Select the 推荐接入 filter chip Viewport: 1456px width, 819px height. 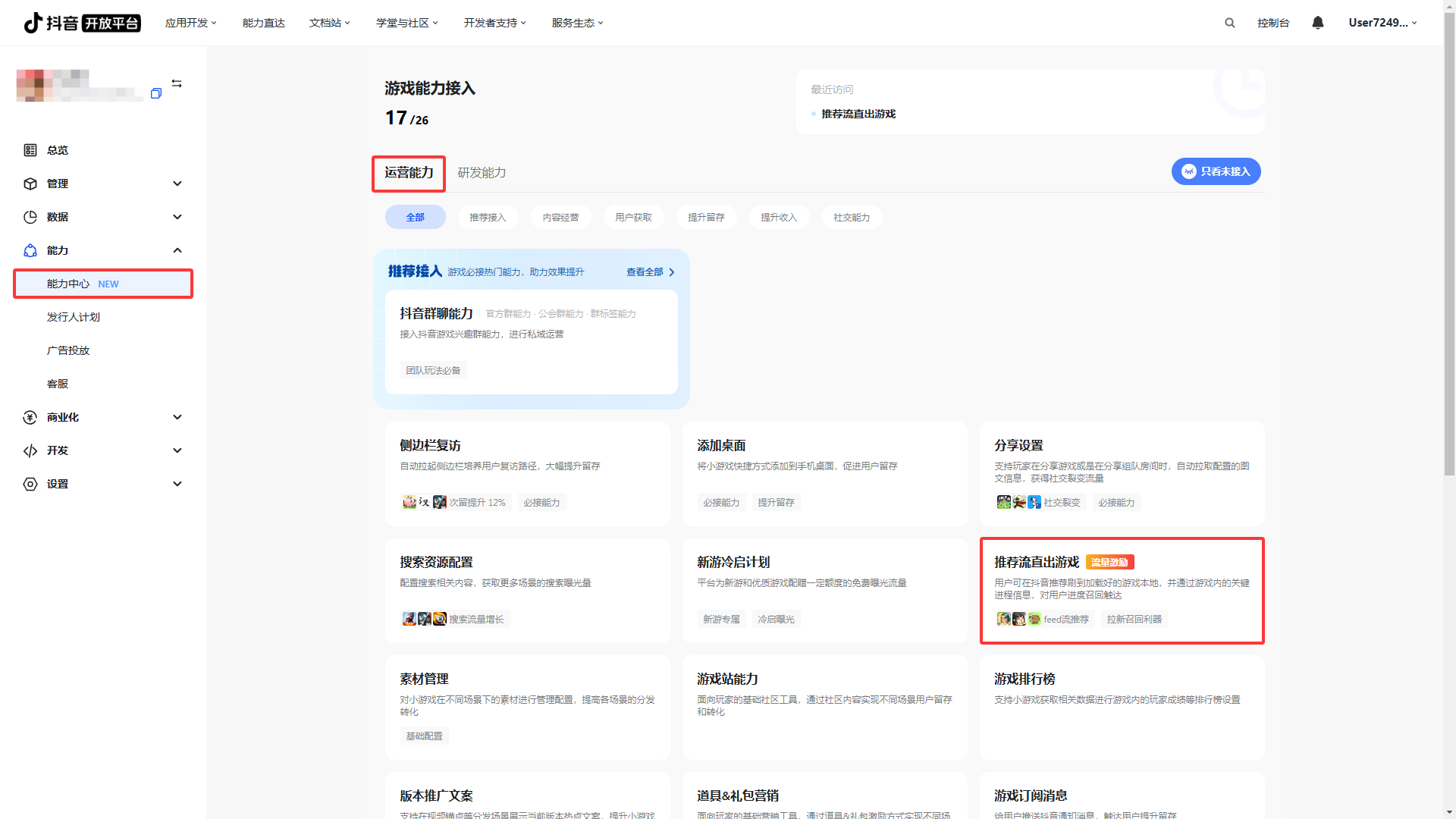tap(488, 218)
